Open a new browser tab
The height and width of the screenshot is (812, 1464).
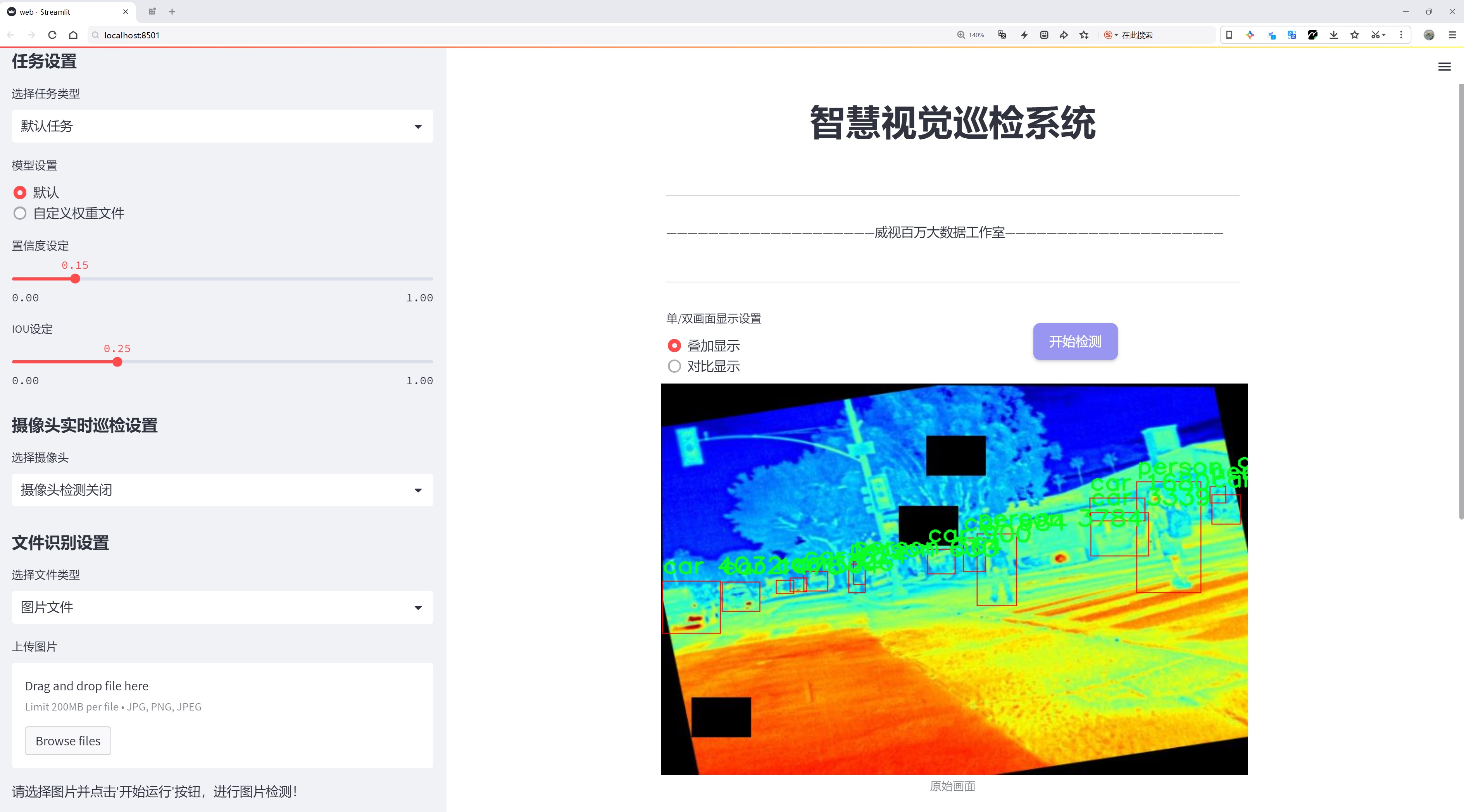tap(172, 11)
